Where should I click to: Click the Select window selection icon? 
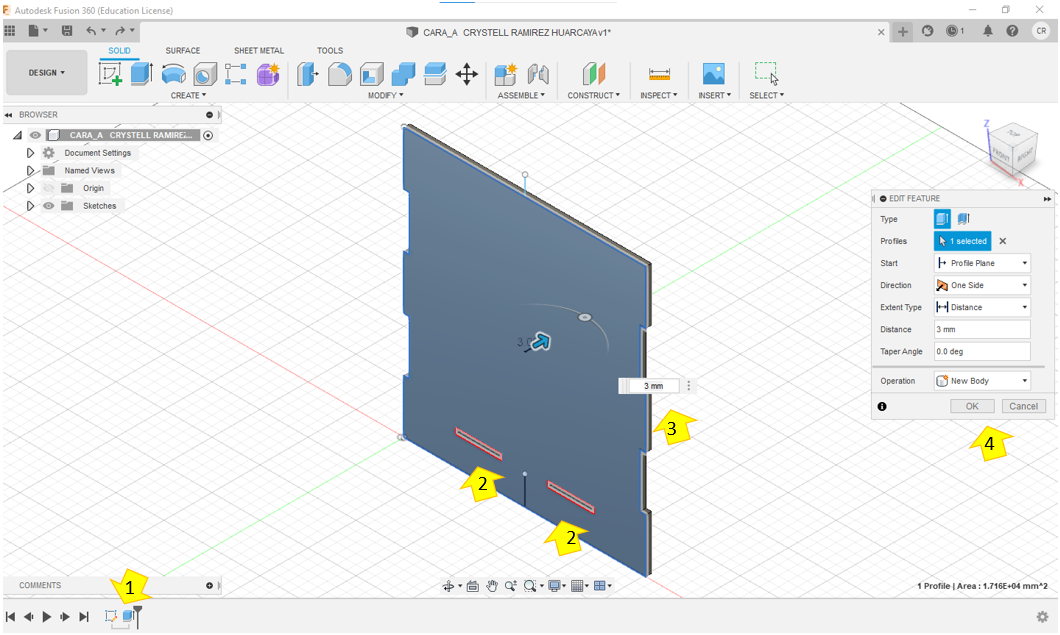767,73
